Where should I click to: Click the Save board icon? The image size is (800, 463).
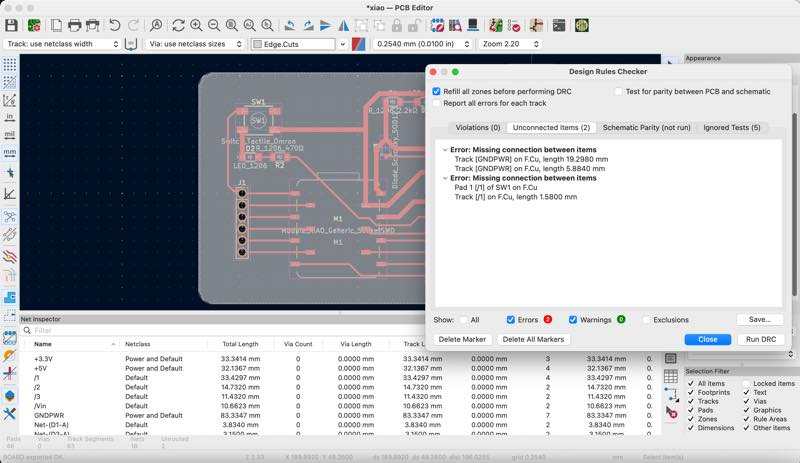[x=11, y=25]
